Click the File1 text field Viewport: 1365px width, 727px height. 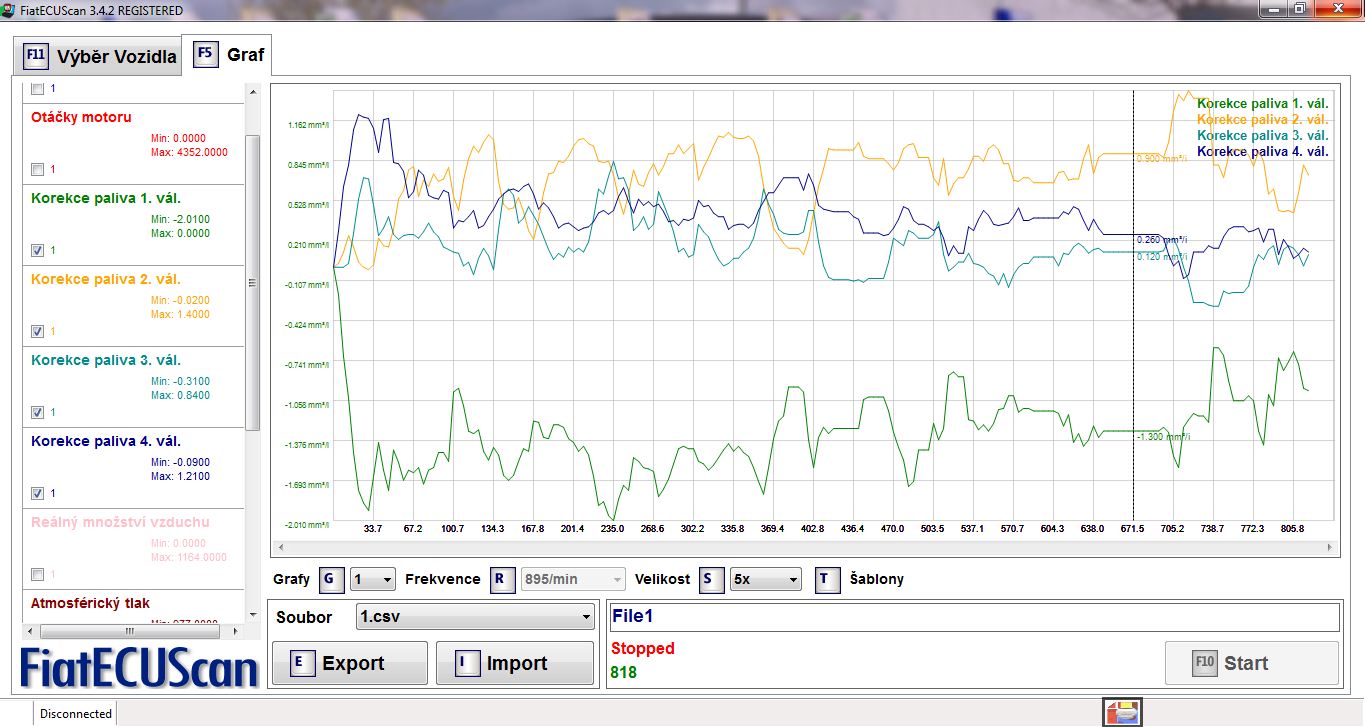tap(973, 618)
